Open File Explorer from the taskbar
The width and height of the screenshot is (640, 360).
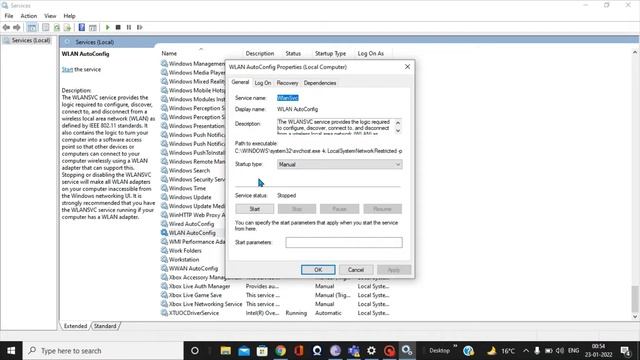[225, 351]
